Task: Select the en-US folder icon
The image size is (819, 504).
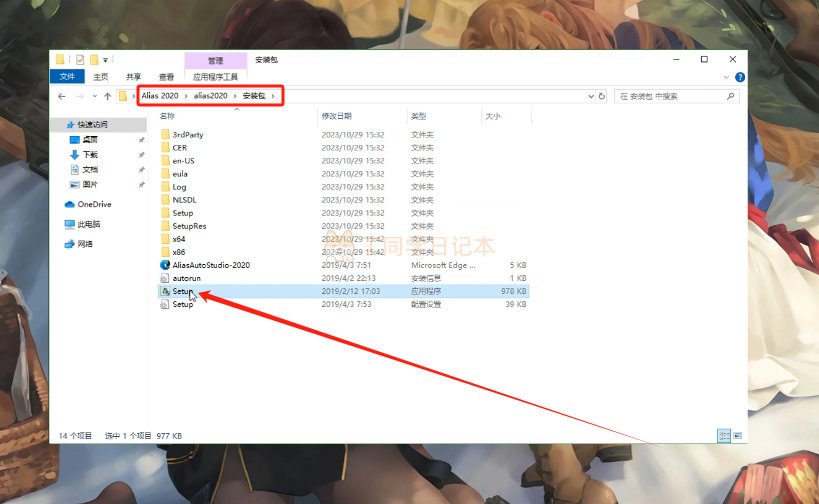Action: tap(165, 160)
